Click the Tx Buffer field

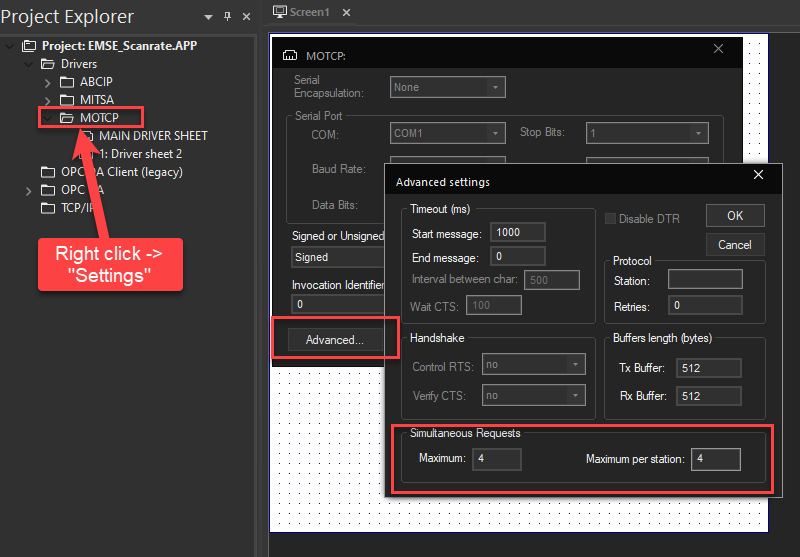coord(709,368)
